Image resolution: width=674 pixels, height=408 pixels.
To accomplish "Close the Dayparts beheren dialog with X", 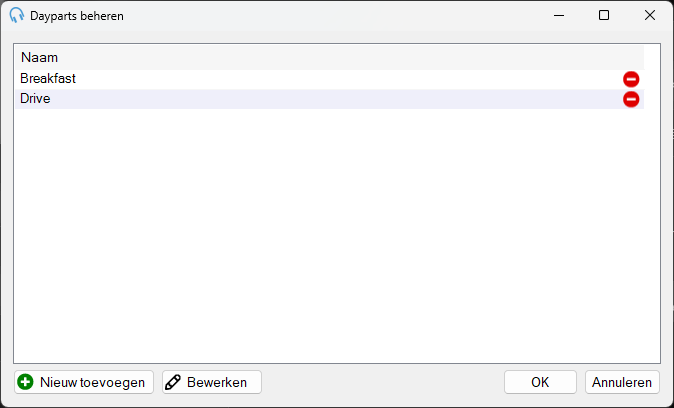I will pos(649,15).
